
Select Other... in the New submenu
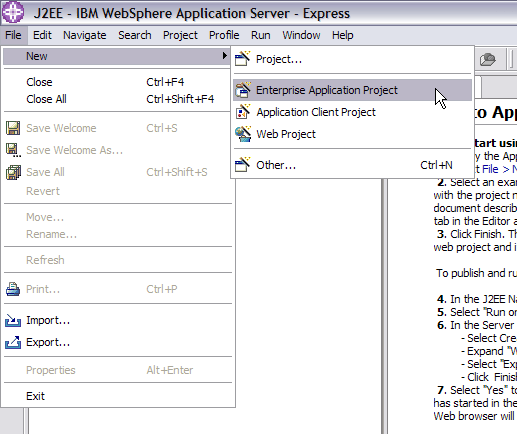(352, 165)
